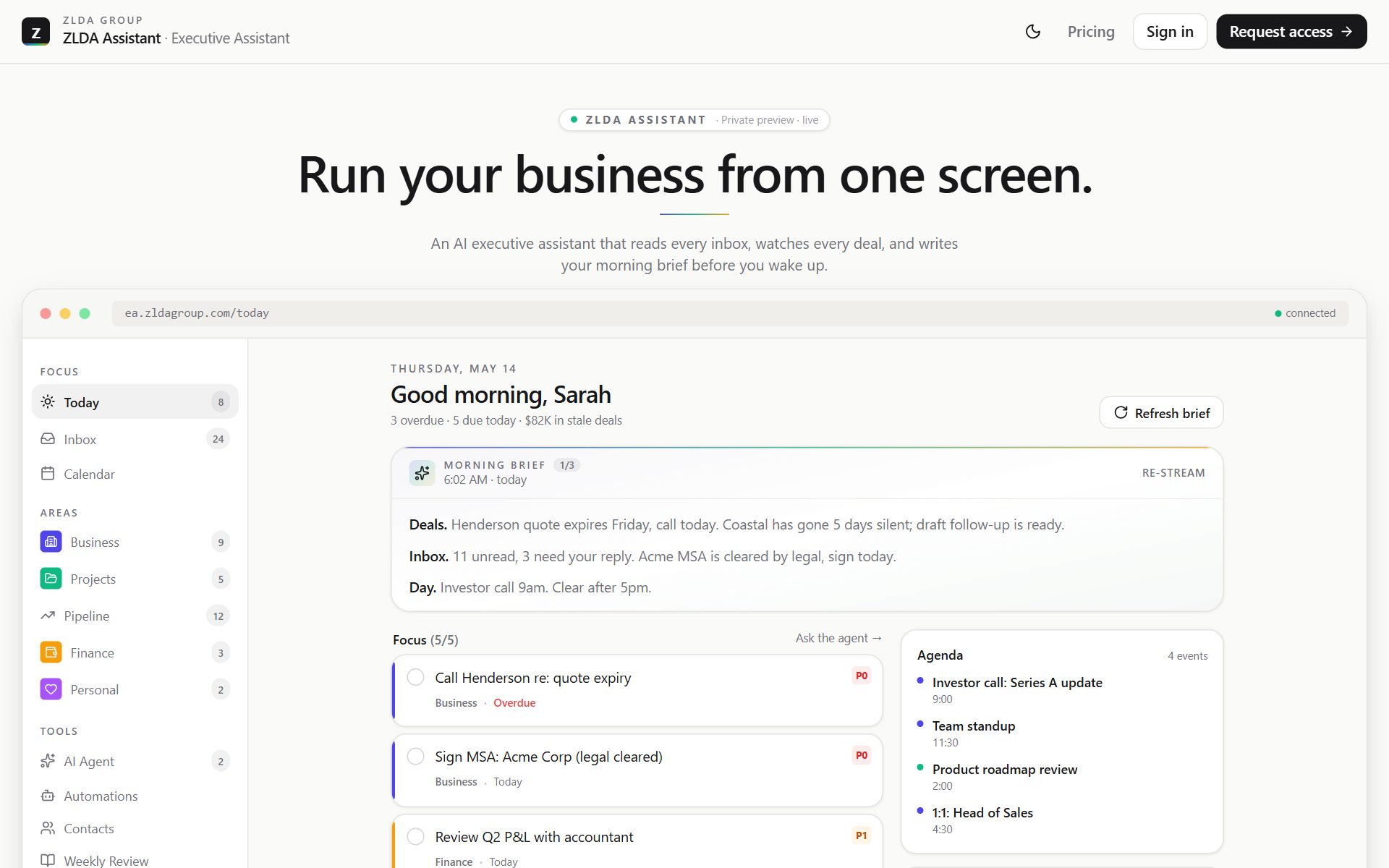Click the Contacts people icon
The width and height of the screenshot is (1389, 868).
(x=48, y=828)
